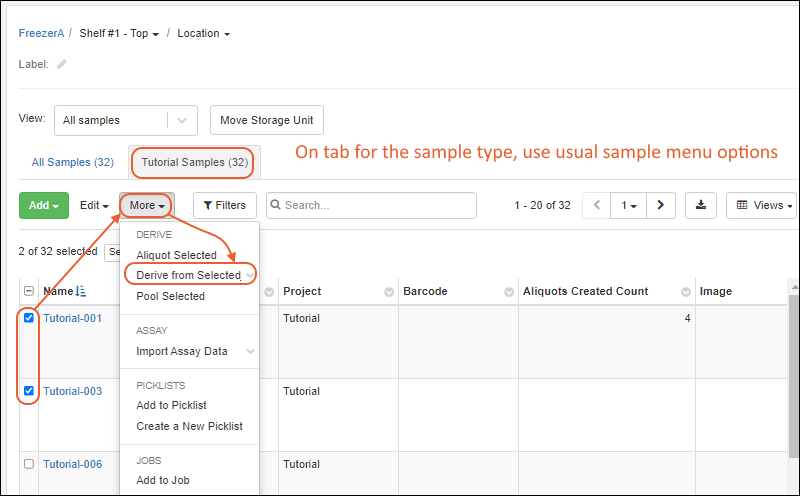The height and width of the screenshot is (496, 800).
Task: Switch to the All Samples (32) tab
Action: pyautogui.click(x=72, y=162)
